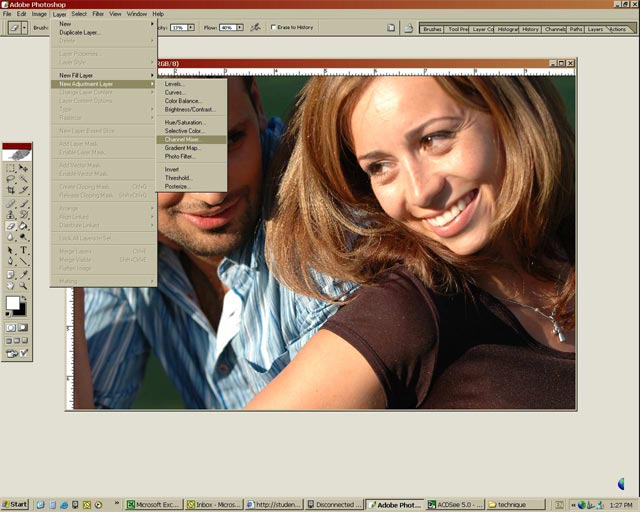The width and height of the screenshot is (640, 512).
Task: Select the Rectangular Marquee tool
Action: 11,168
